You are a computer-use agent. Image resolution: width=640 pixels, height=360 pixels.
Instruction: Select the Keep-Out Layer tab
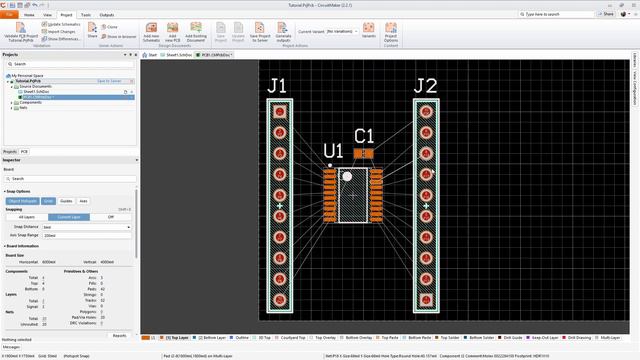(x=542, y=338)
